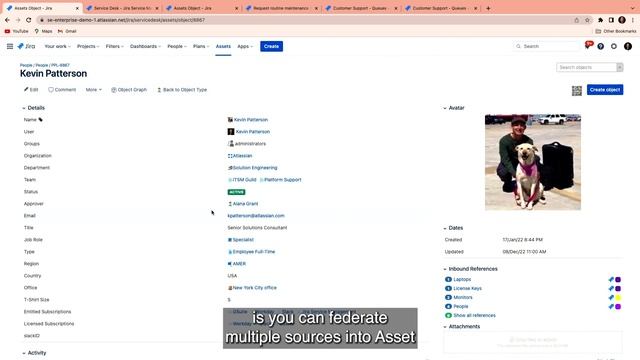Click the Jira icon in License Keys row
The image size is (640, 360).
[611, 289]
